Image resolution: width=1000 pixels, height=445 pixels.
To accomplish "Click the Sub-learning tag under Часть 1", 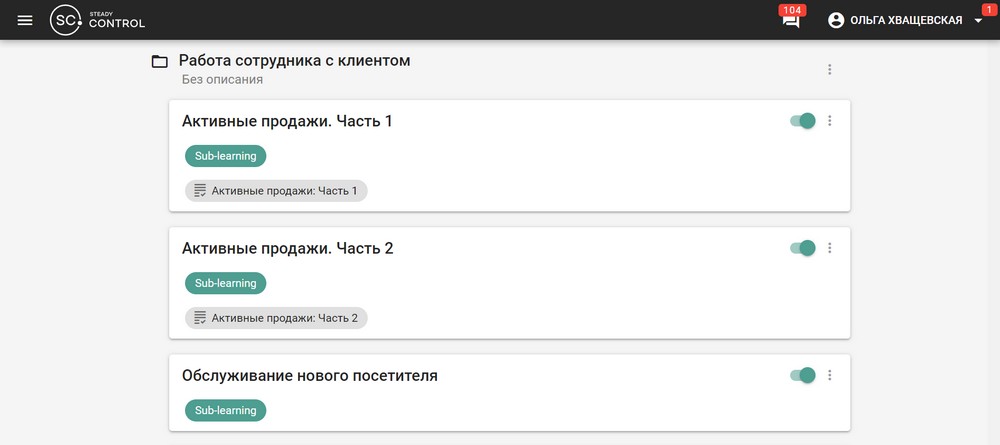I will point(225,156).
